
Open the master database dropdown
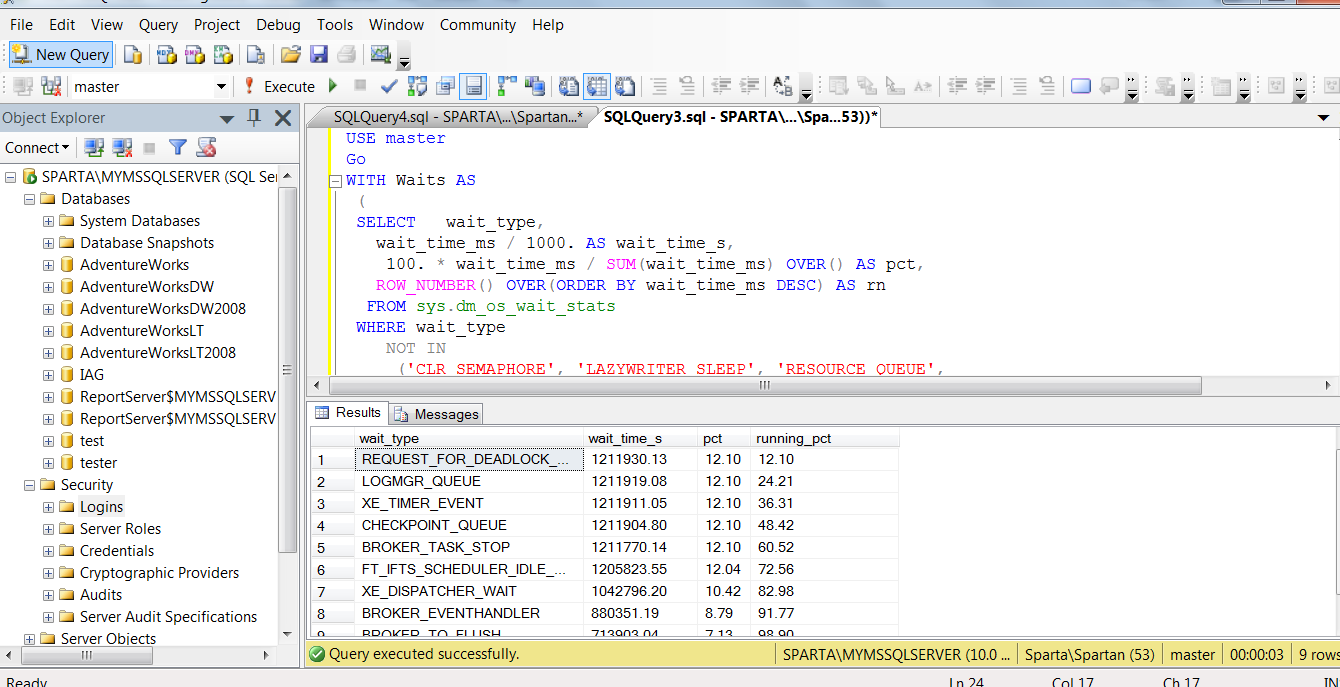tap(221, 87)
